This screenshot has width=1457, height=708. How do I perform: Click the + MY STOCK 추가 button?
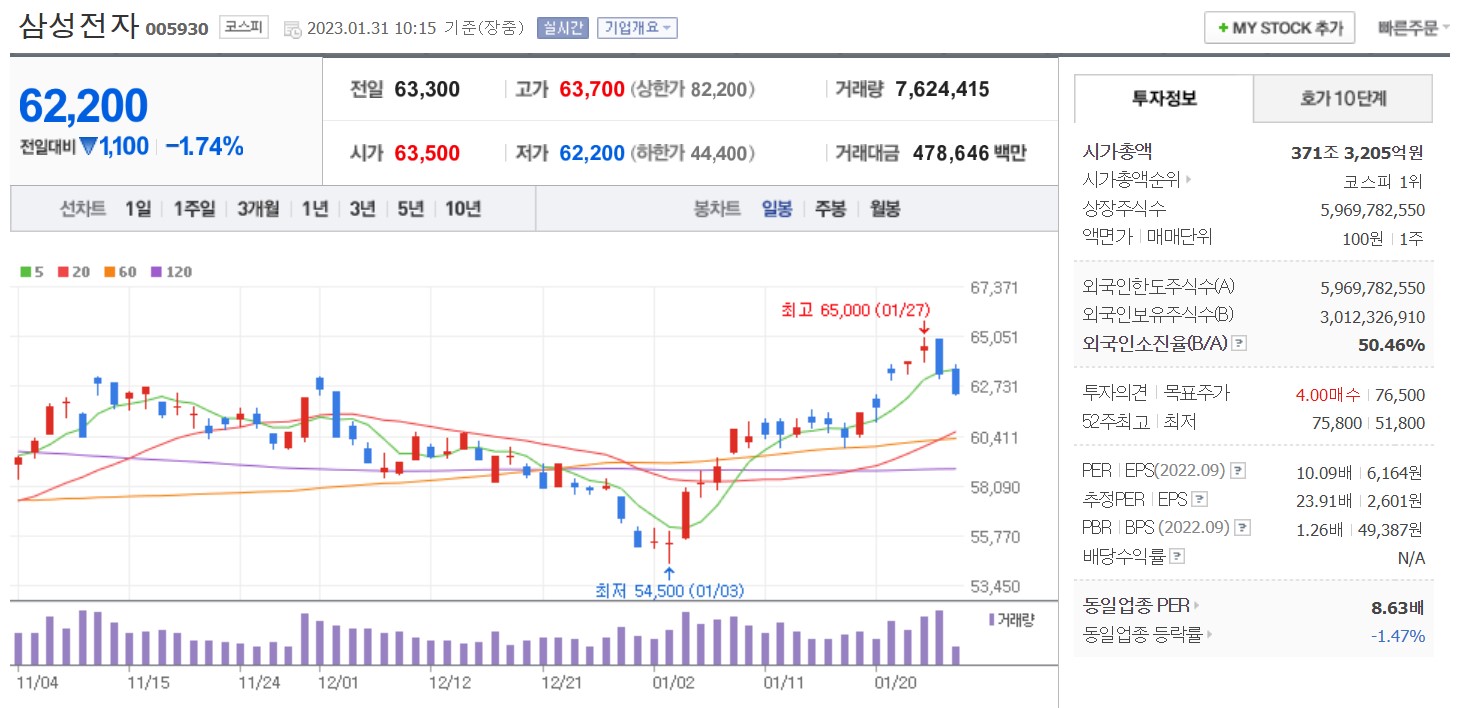coord(1280,27)
